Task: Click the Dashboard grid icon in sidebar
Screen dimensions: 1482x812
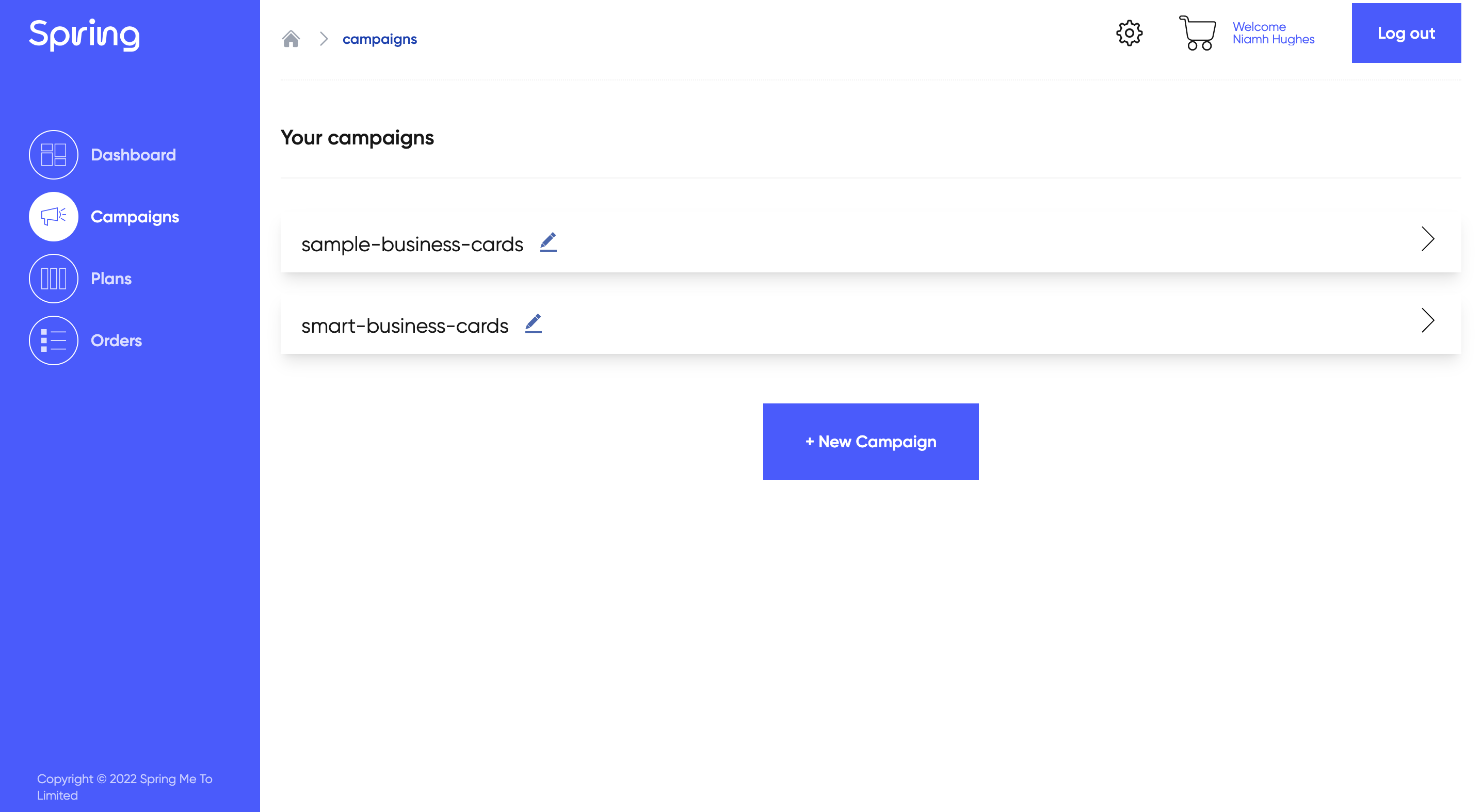Action: pyautogui.click(x=54, y=155)
